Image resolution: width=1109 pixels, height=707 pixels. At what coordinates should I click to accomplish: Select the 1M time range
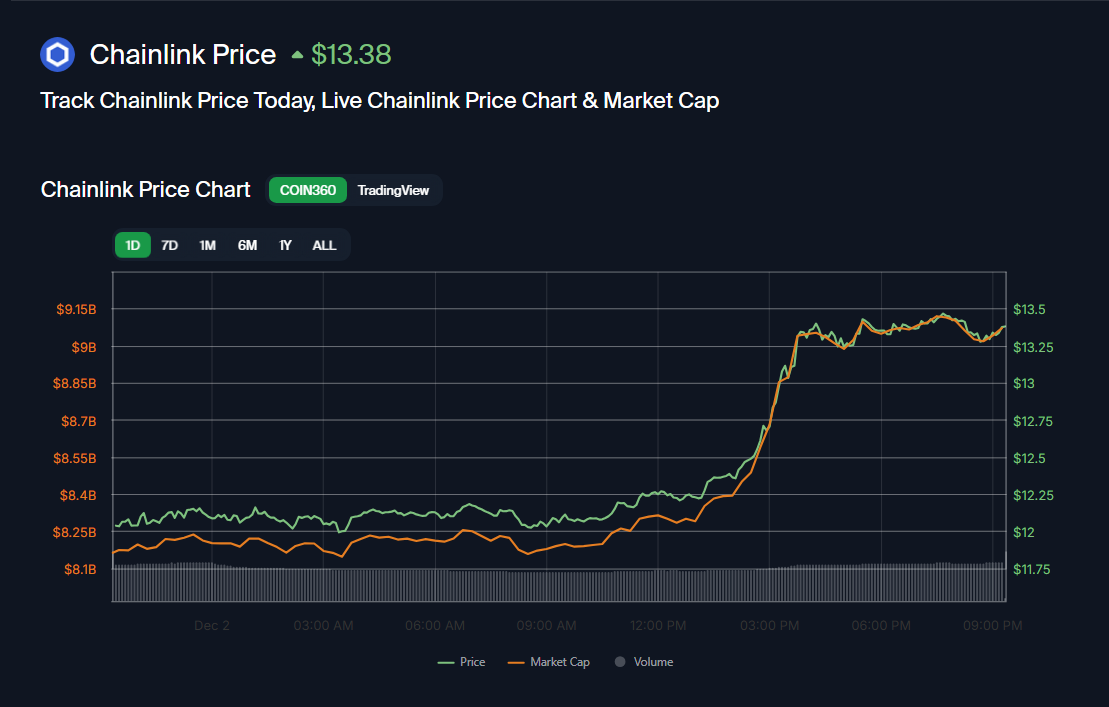pyautogui.click(x=207, y=245)
